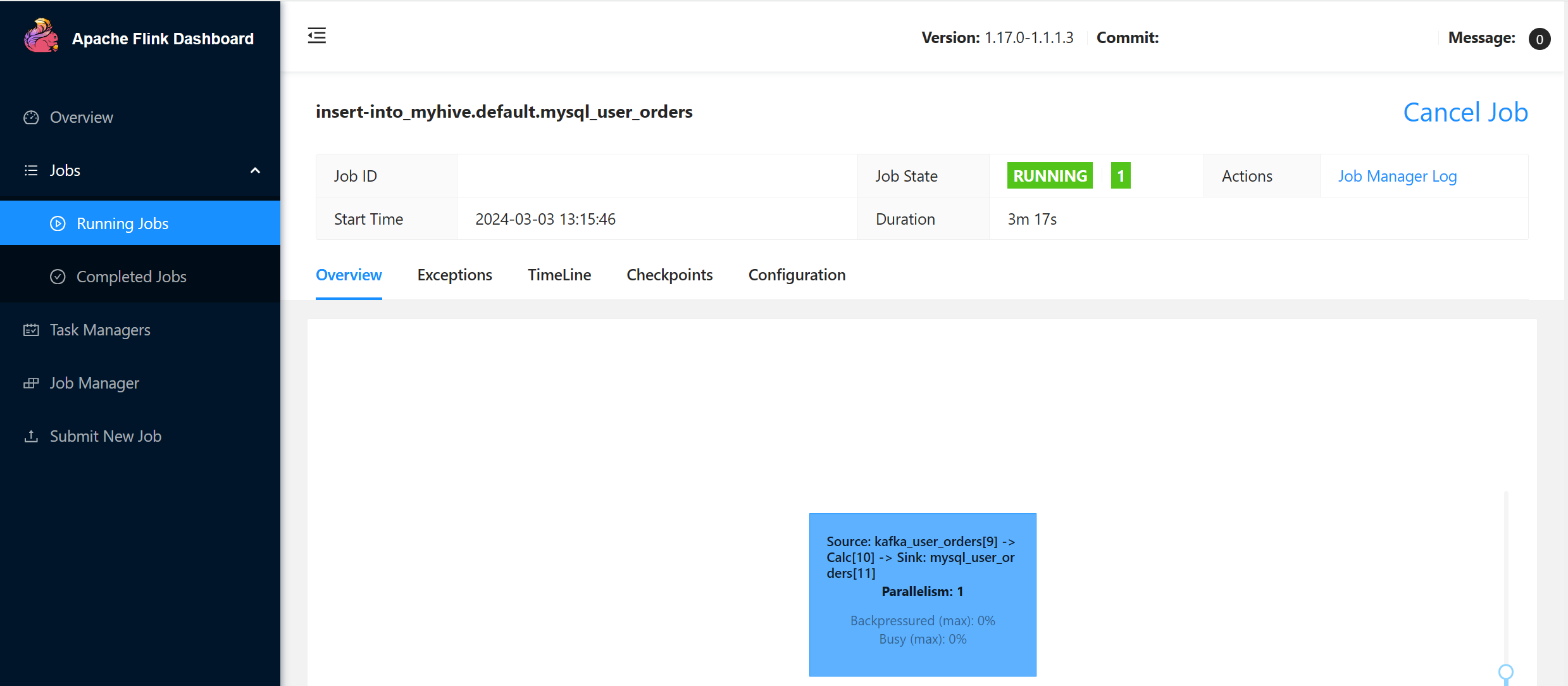The width and height of the screenshot is (1568, 686).
Task: Switch to the Exceptions tab
Action: (x=454, y=275)
